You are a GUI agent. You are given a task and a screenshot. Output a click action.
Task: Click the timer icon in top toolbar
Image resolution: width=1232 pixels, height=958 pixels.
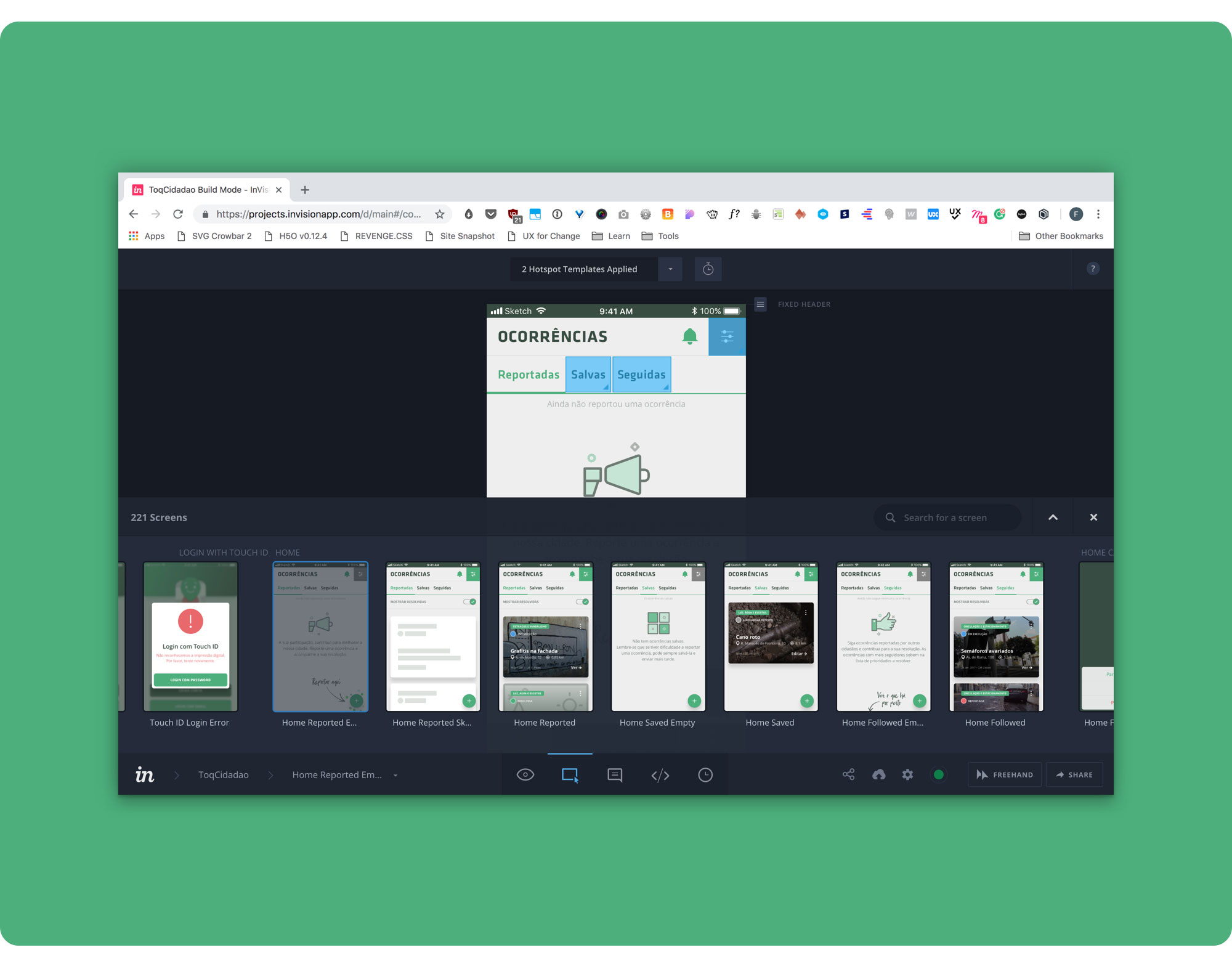coord(708,269)
